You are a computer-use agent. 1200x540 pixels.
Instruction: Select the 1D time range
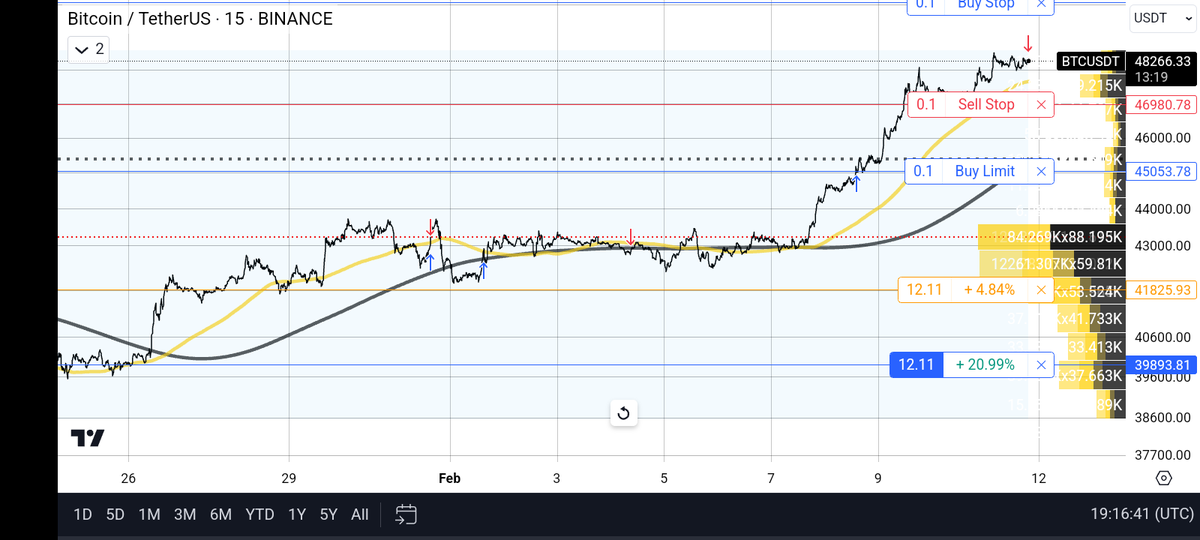[83, 515]
